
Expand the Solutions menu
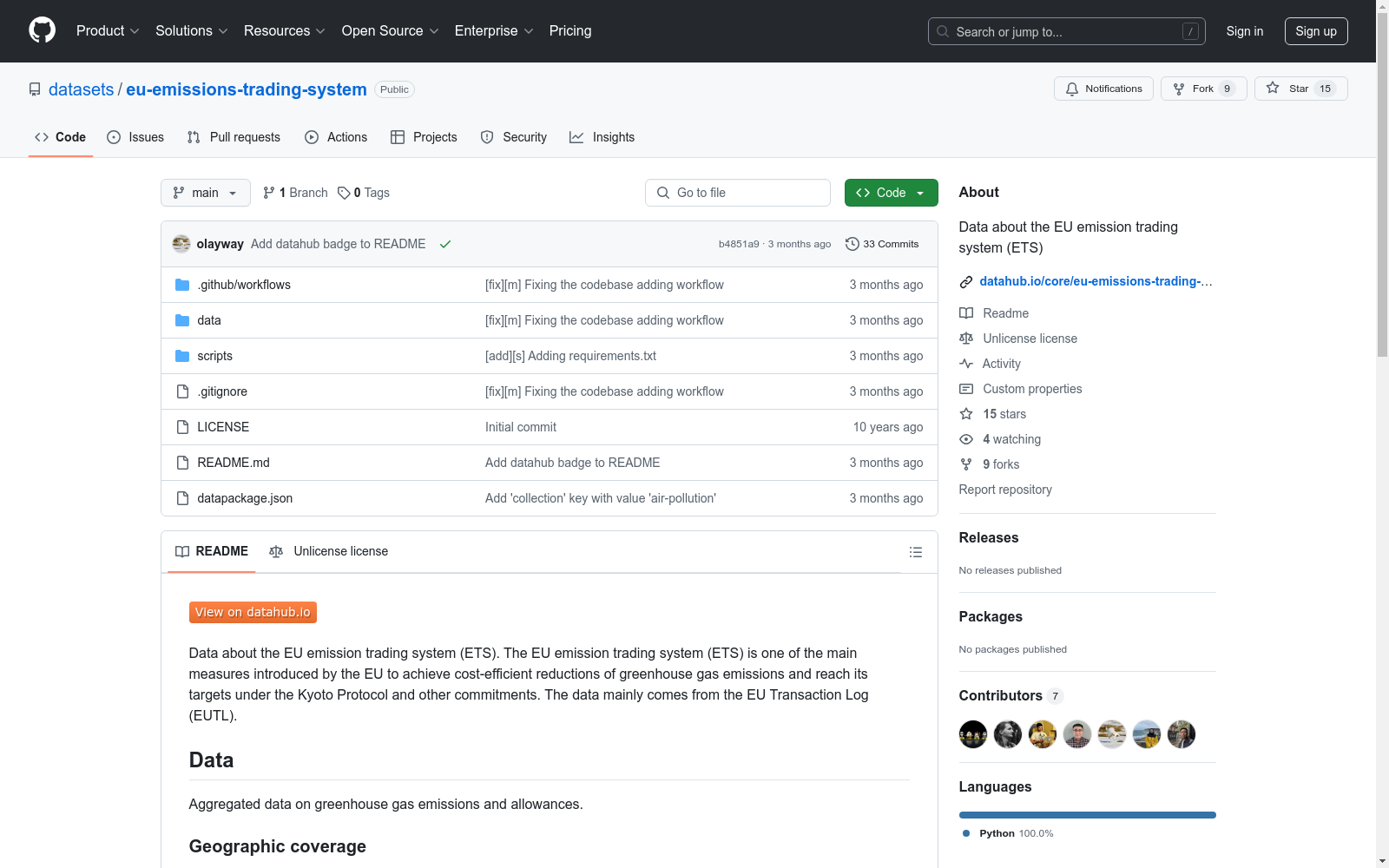[x=192, y=31]
